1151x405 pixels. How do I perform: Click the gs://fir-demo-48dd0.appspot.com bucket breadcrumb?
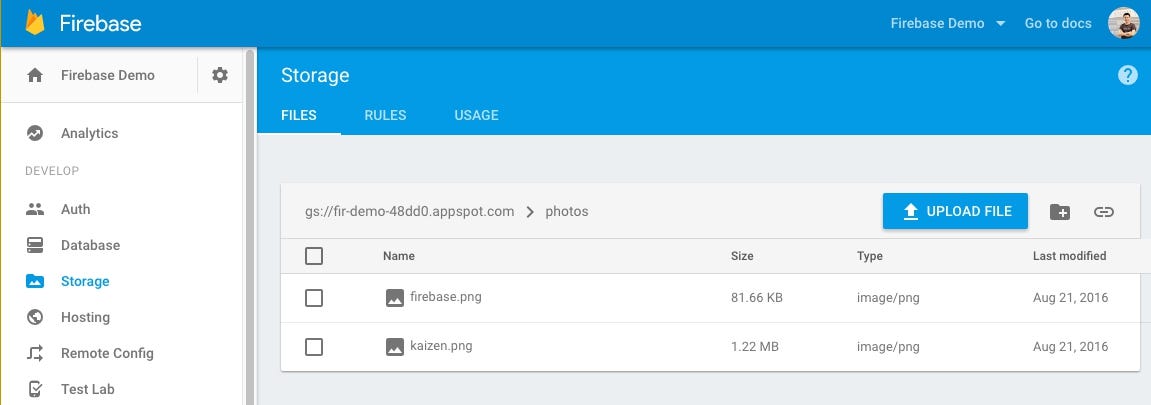tap(410, 212)
